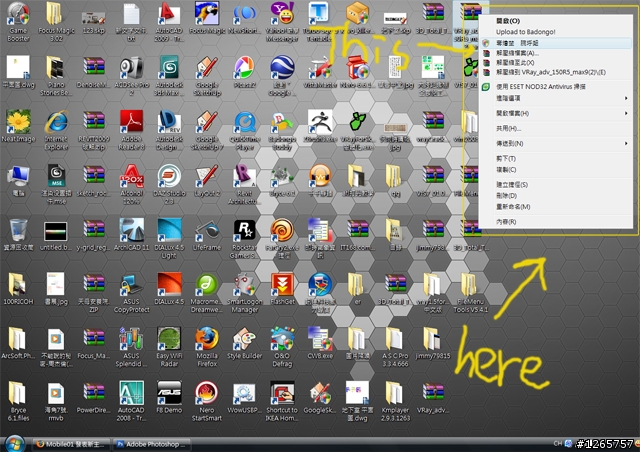The image size is (640, 452).
Task: Open Windows Start orb button
Action: (15, 444)
